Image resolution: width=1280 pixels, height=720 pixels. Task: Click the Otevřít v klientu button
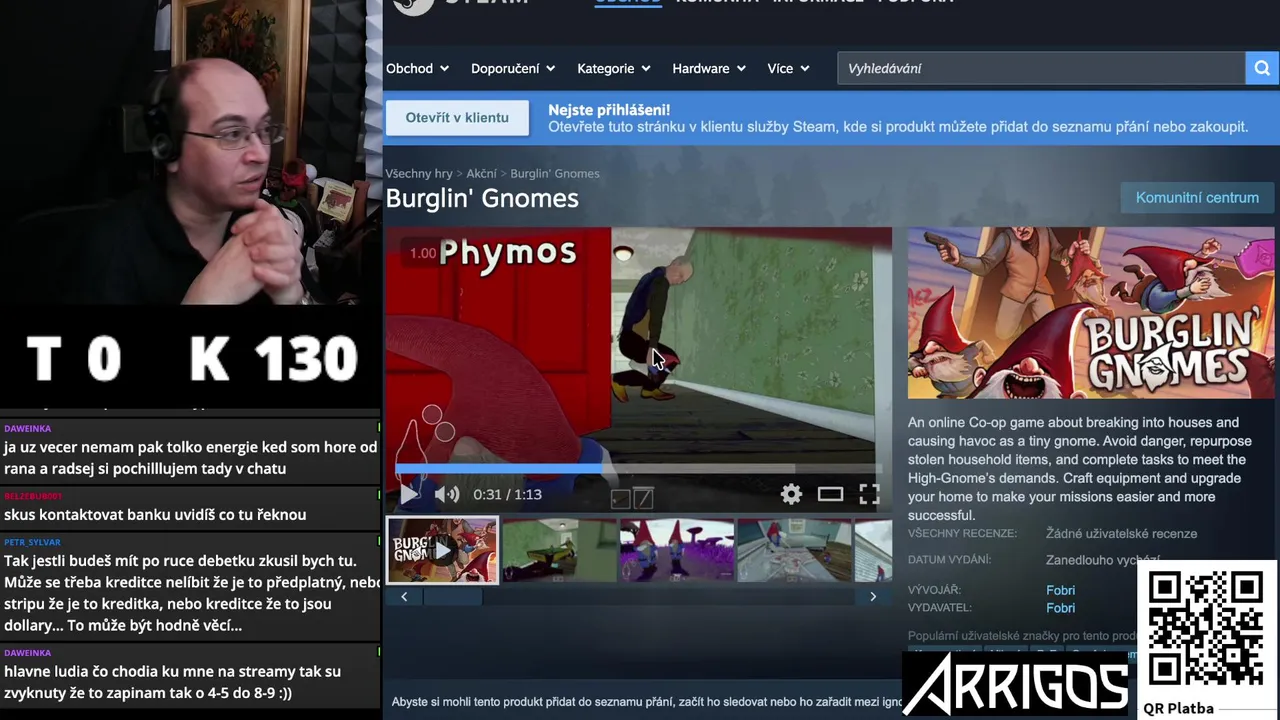457,117
